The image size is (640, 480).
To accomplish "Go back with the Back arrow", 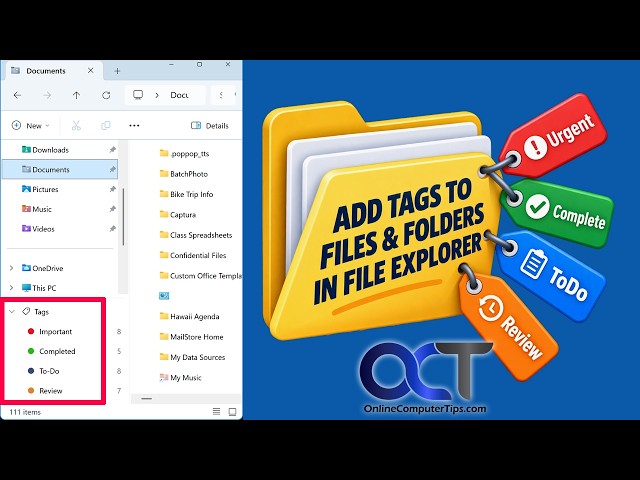I will click(x=17, y=95).
